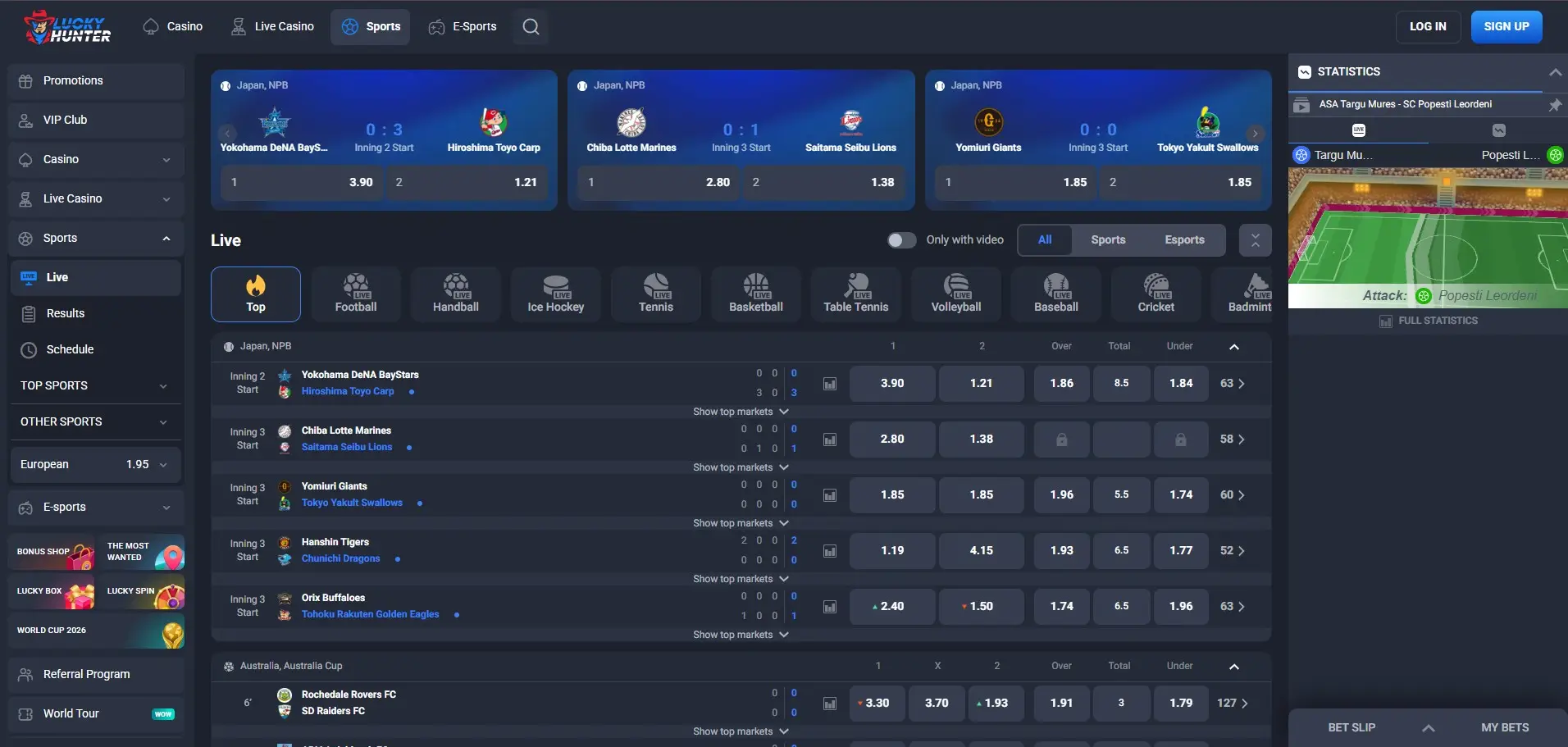1568x747 pixels.
Task: Bet on Chunichi Dragons at 4.15
Action: pyautogui.click(x=982, y=551)
